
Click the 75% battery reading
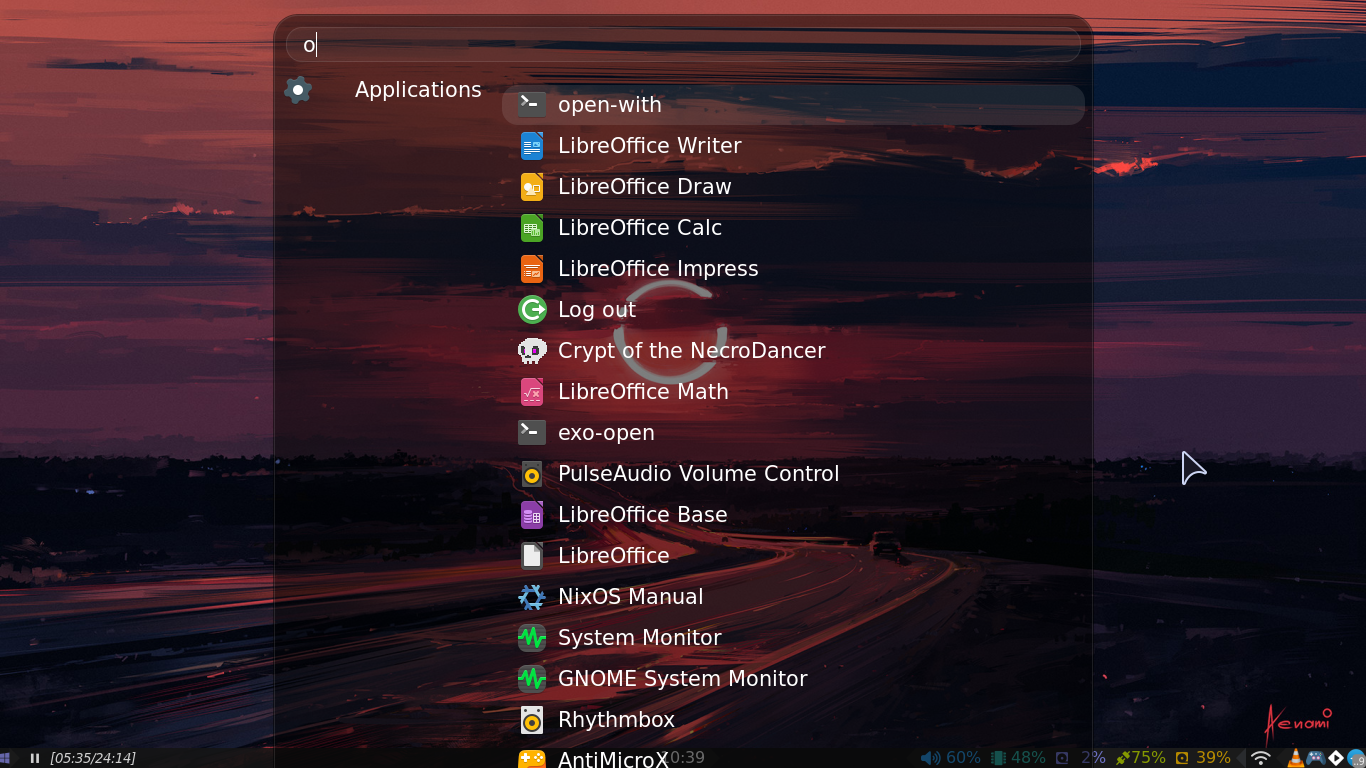coord(1148,758)
